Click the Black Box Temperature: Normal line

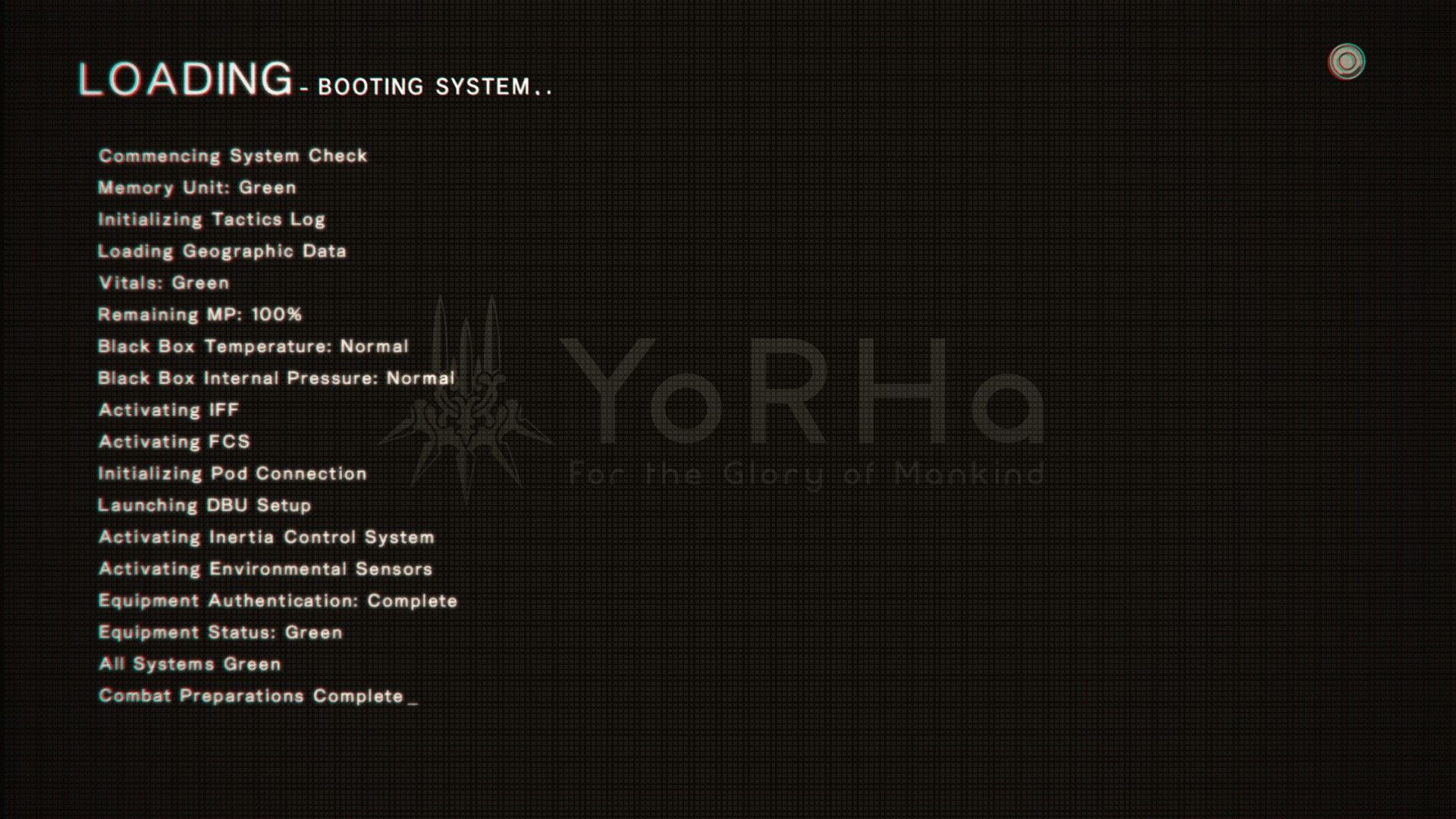tap(253, 347)
